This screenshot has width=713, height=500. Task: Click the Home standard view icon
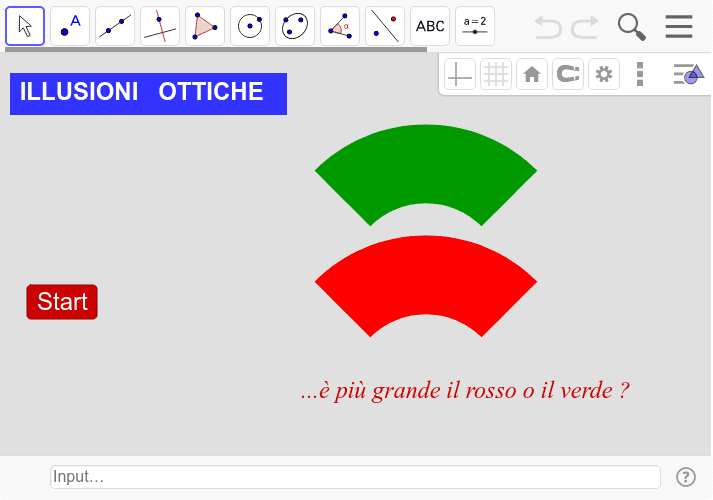click(x=532, y=74)
